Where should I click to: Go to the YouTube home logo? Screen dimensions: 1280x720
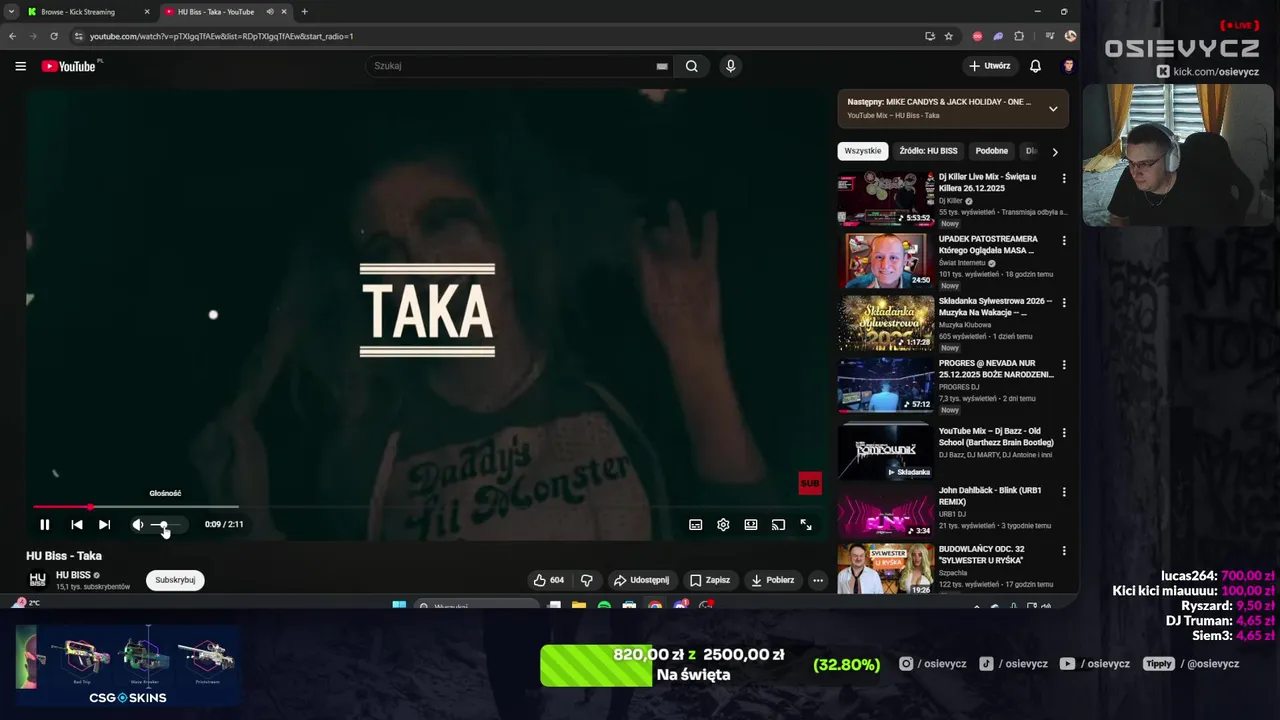click(x=68, y=66)
